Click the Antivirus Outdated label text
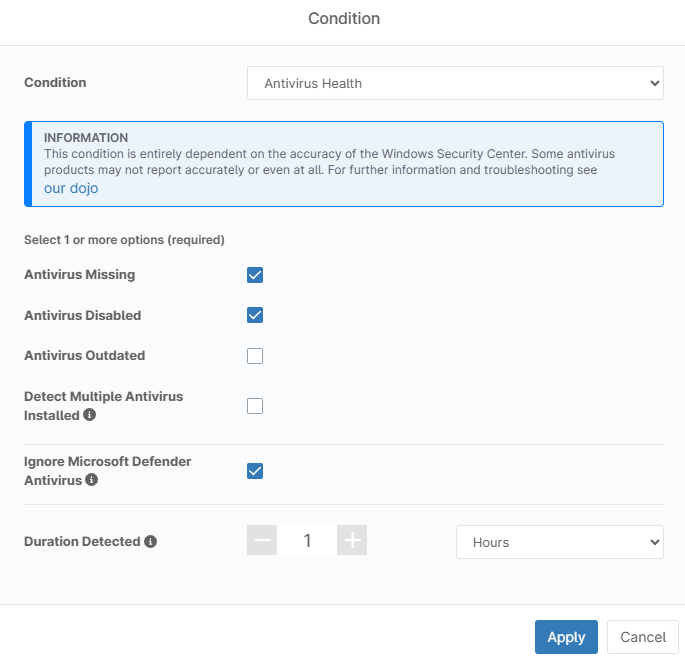Screen dimensions: 685x660 (x=84, y=356)
